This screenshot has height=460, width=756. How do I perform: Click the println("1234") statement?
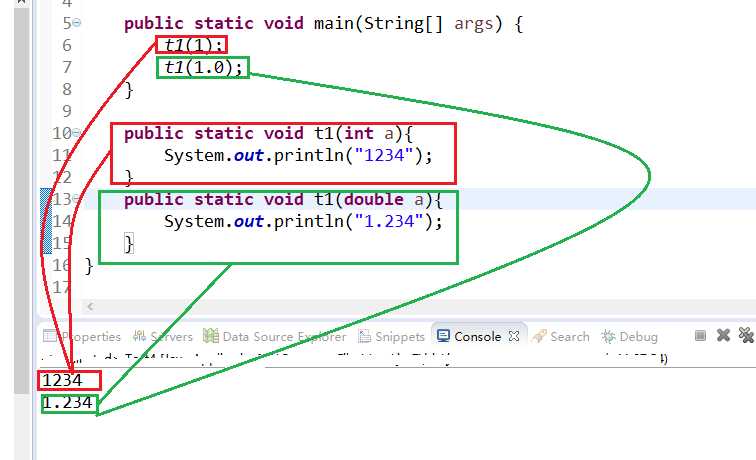pos(298,155)
